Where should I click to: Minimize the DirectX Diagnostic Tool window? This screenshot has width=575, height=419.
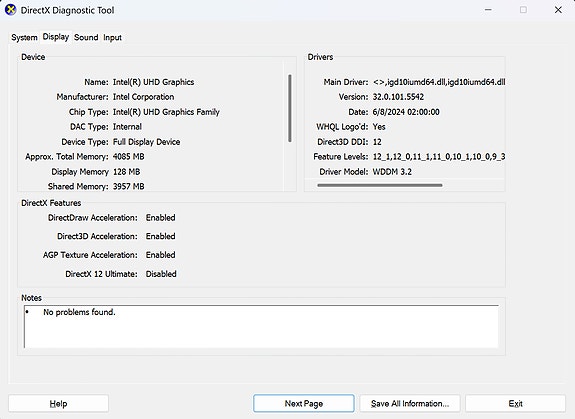coord(488,10)
